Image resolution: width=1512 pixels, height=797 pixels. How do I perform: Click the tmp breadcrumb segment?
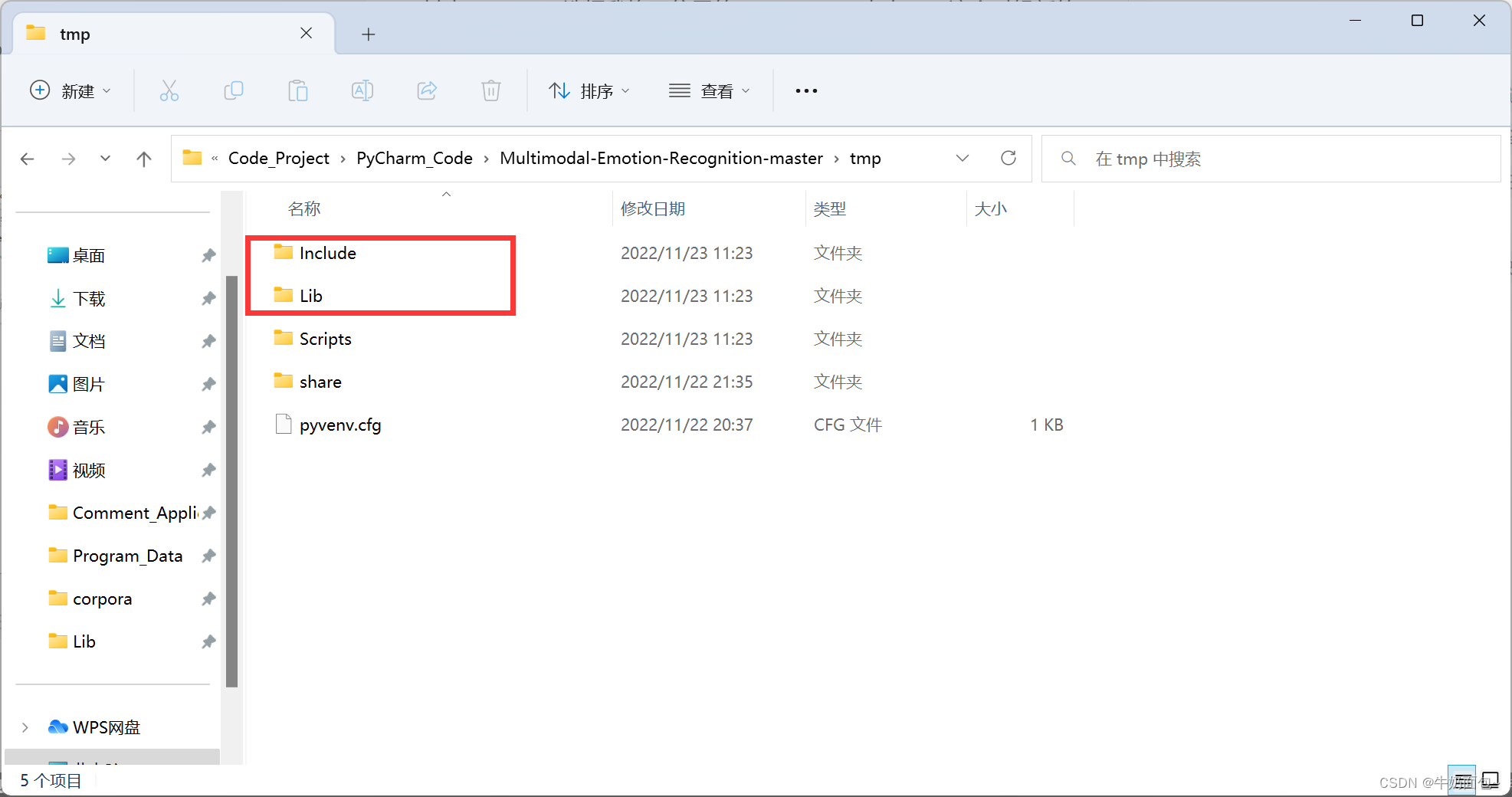pos(865,158)
